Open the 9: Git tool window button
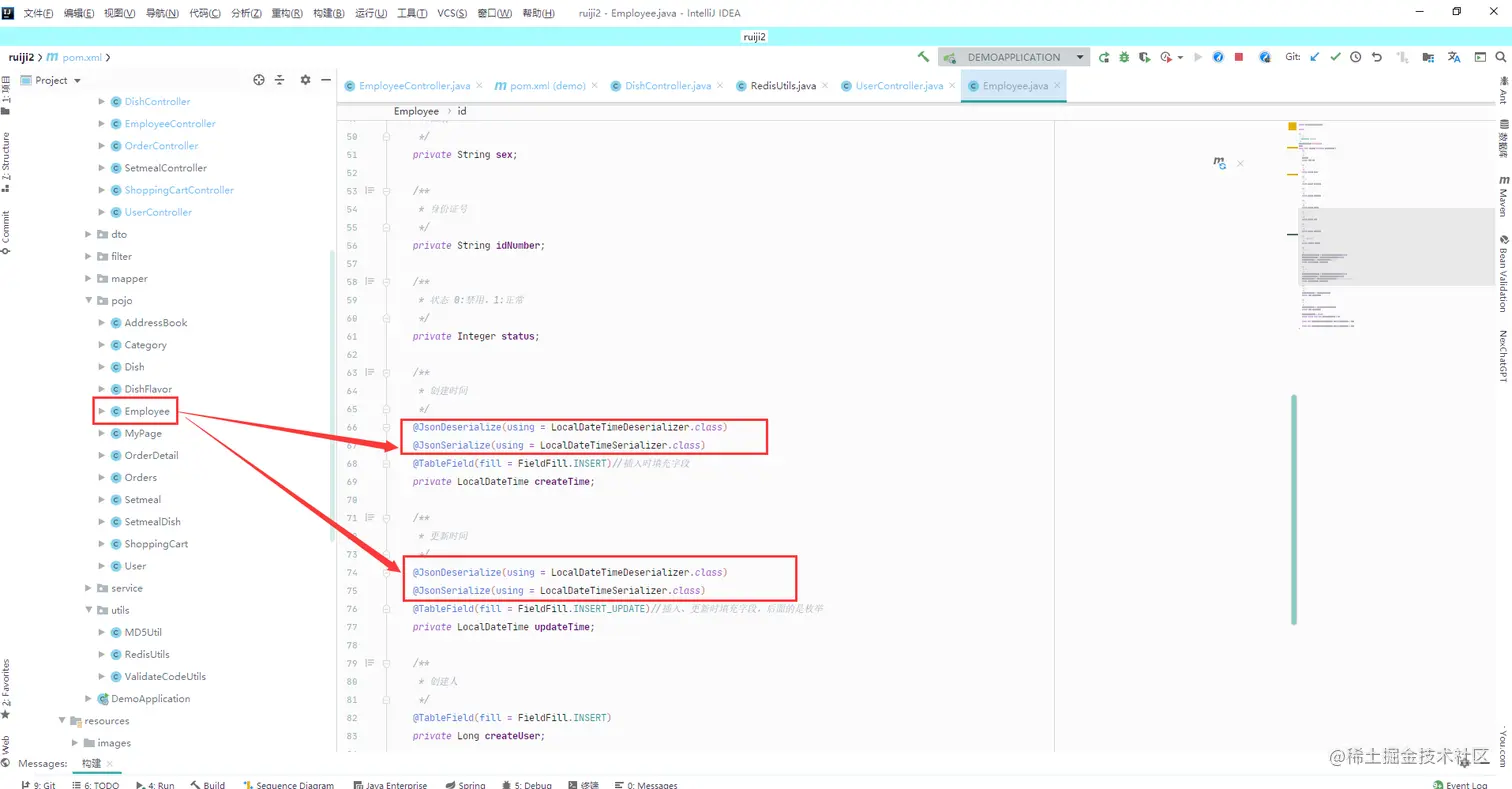Screen dimensions: 1512x789 pos(38,785)
